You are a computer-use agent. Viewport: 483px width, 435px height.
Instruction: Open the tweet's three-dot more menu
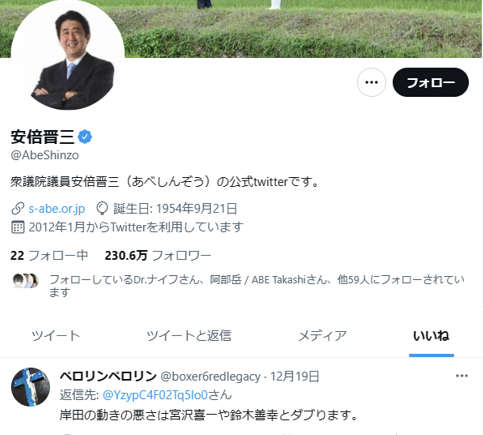coord(462,376)
